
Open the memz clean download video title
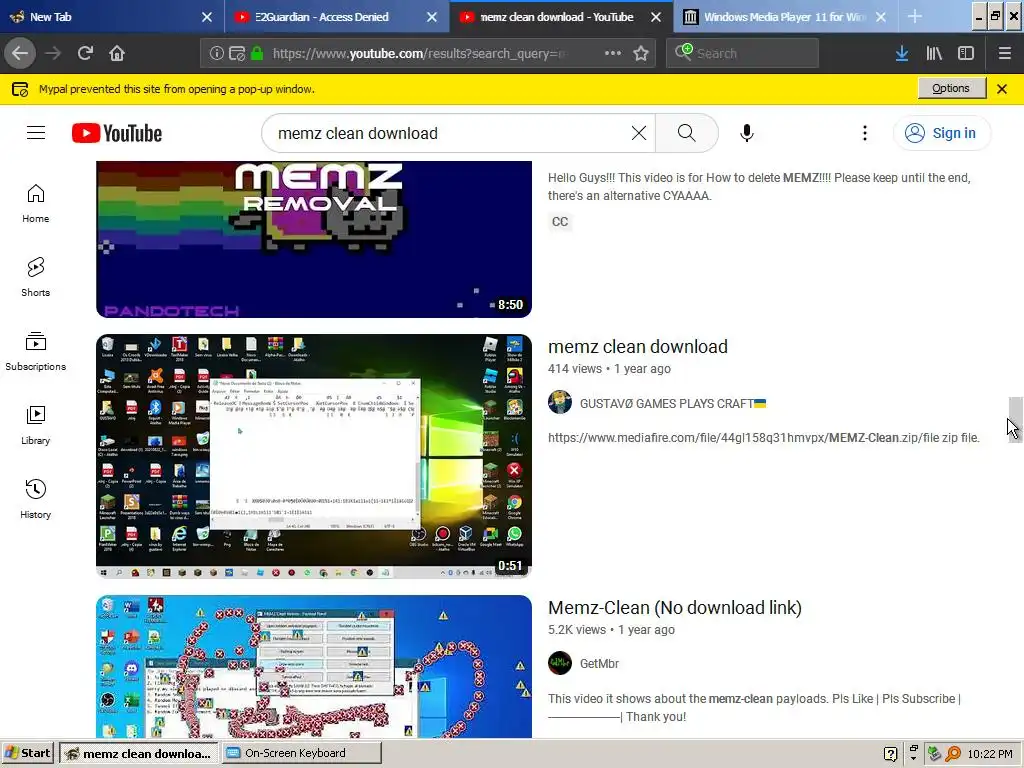(x=637, y=347)
